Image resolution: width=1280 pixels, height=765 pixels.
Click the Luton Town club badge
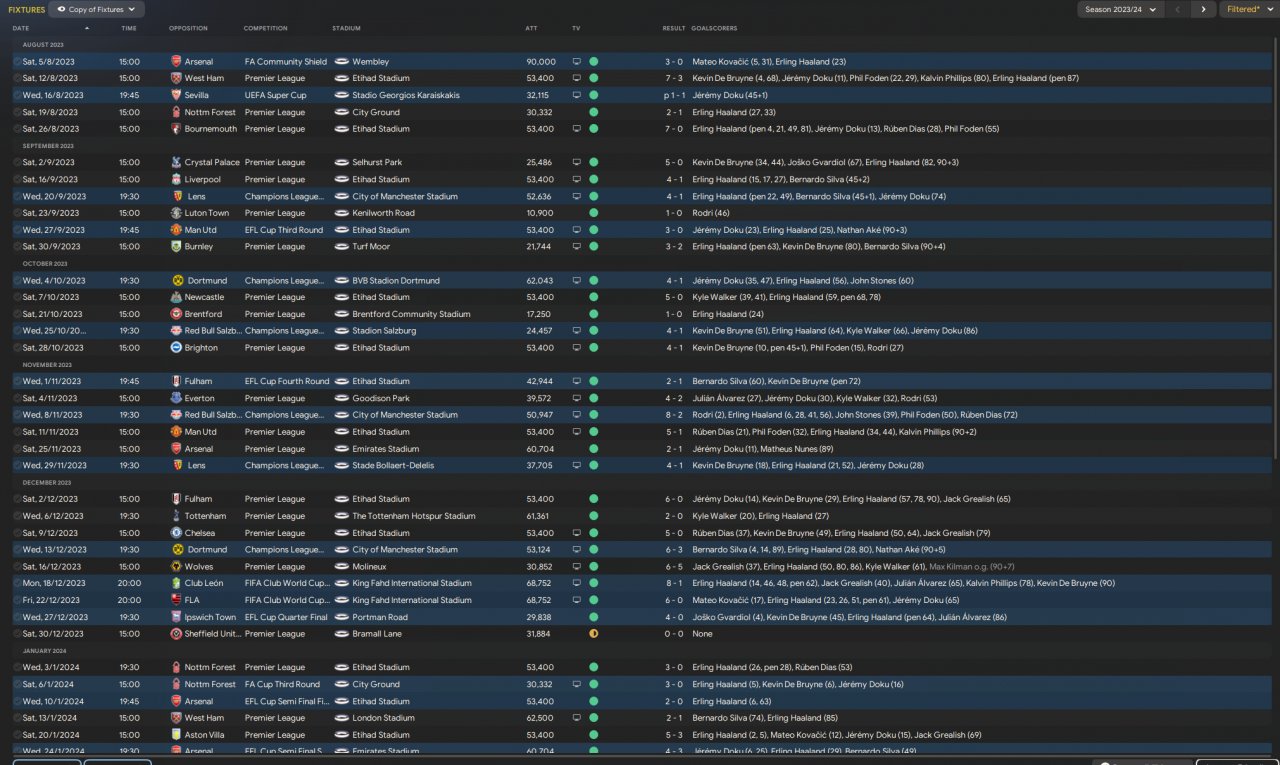click(177, 213)
